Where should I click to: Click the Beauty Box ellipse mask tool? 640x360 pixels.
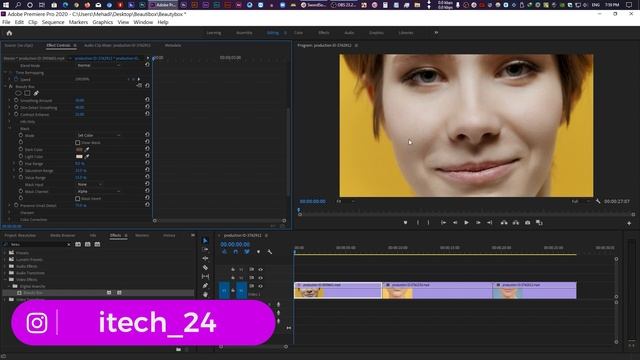18,93
